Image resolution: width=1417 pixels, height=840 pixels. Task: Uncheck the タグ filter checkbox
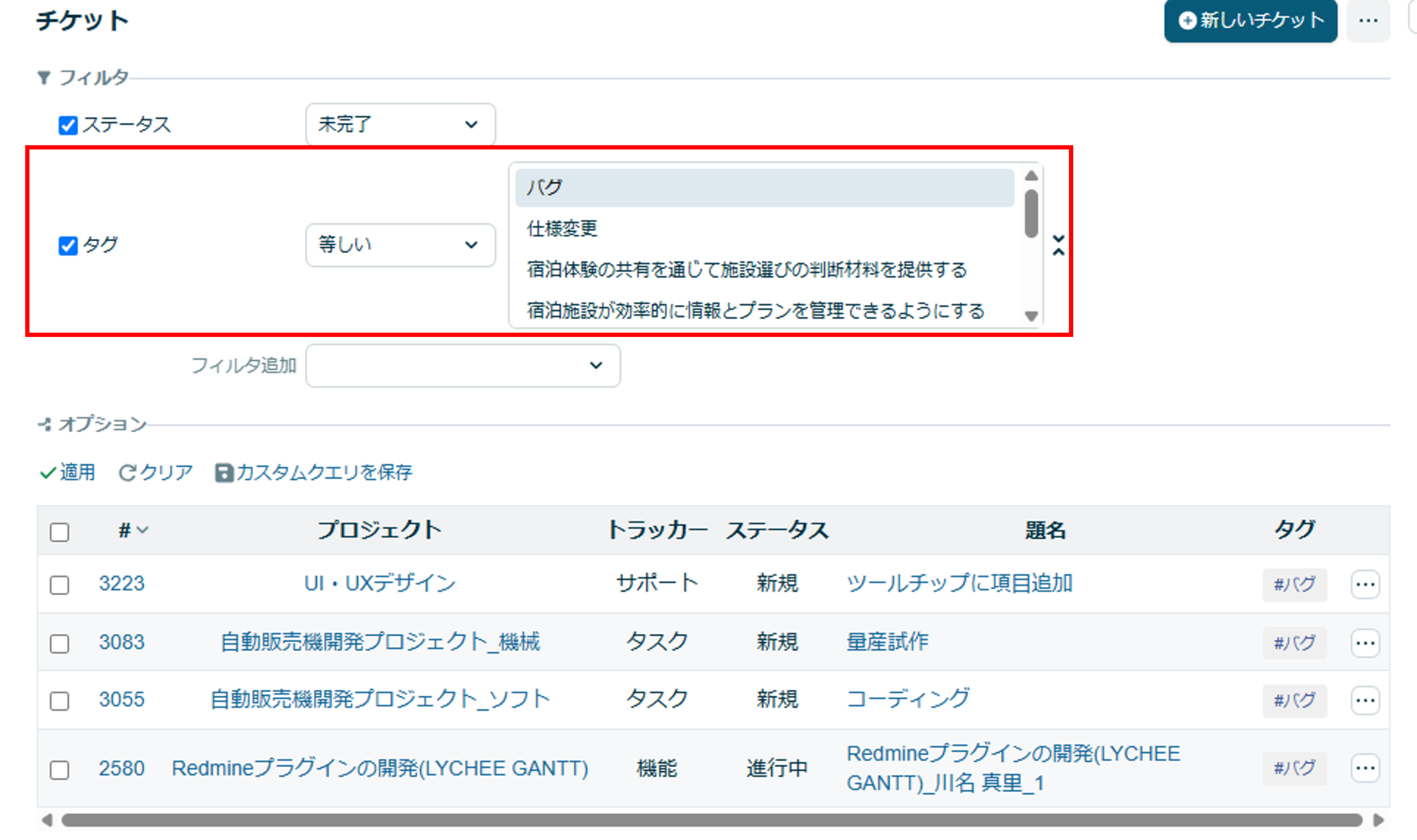(68, 246)
